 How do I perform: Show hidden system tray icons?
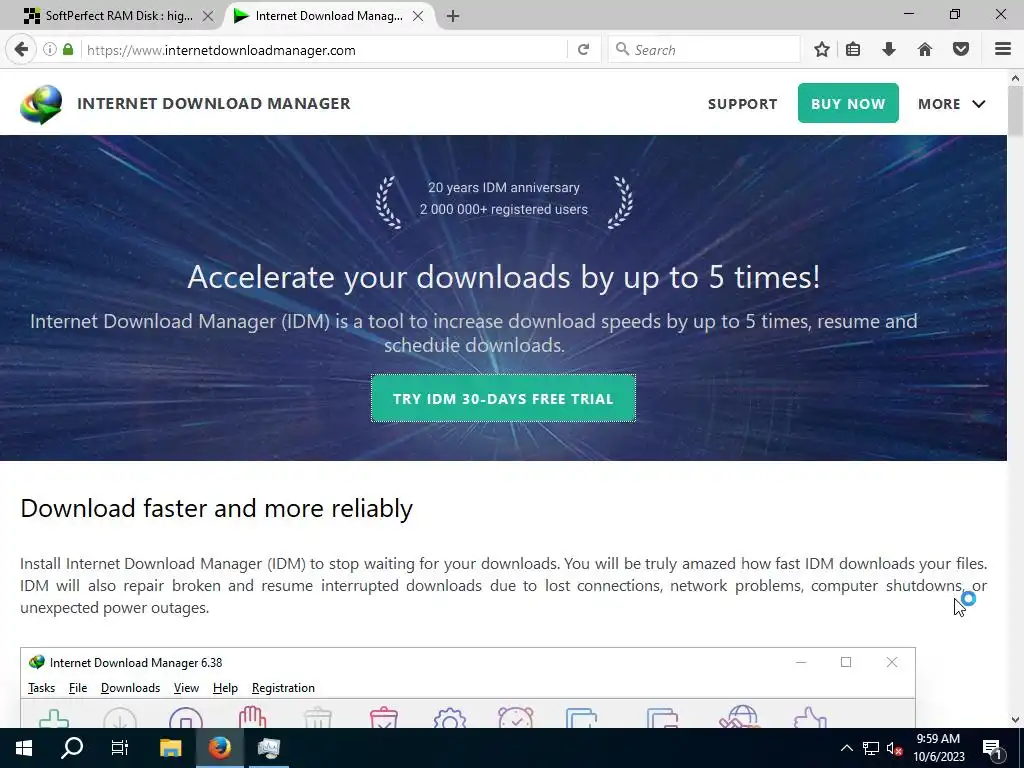846,748
